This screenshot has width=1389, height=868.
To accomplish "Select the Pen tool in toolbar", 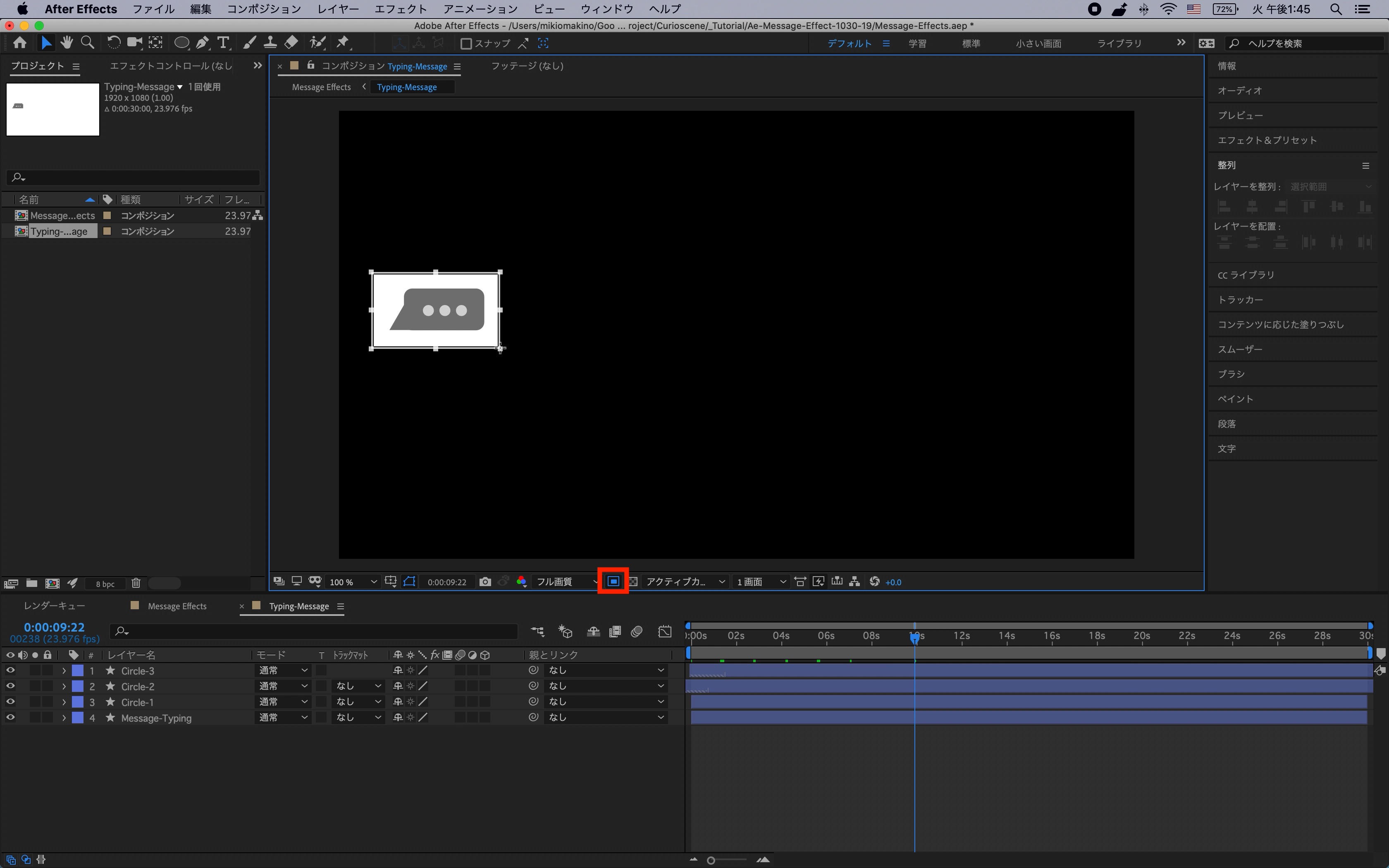I will pos(202,43).
